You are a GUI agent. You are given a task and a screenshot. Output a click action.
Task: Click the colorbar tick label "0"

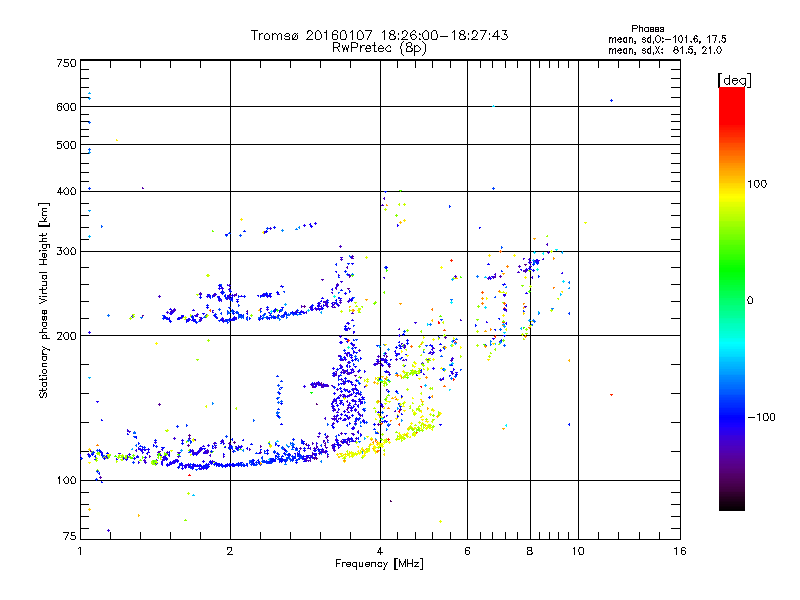point(750,301)
